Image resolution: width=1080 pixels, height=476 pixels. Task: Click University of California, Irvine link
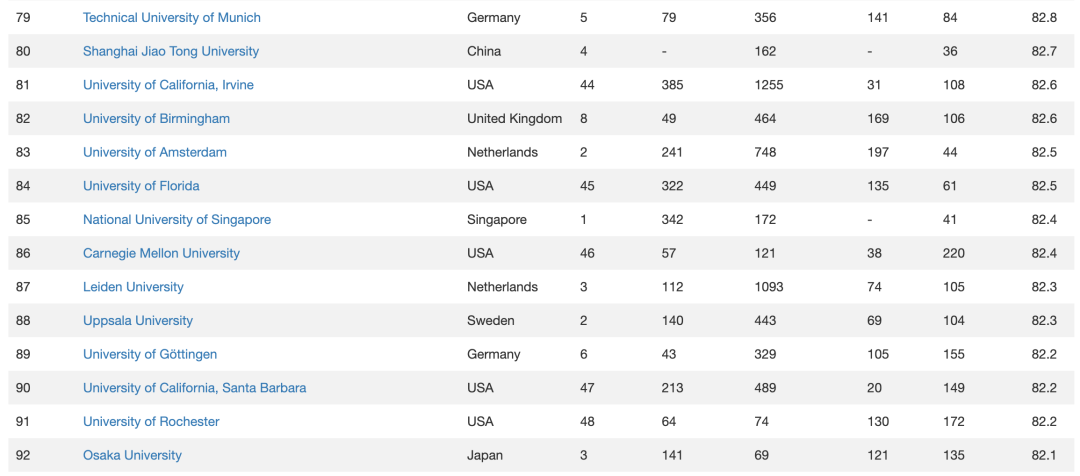pyautogui.click(x=168, y=85)
